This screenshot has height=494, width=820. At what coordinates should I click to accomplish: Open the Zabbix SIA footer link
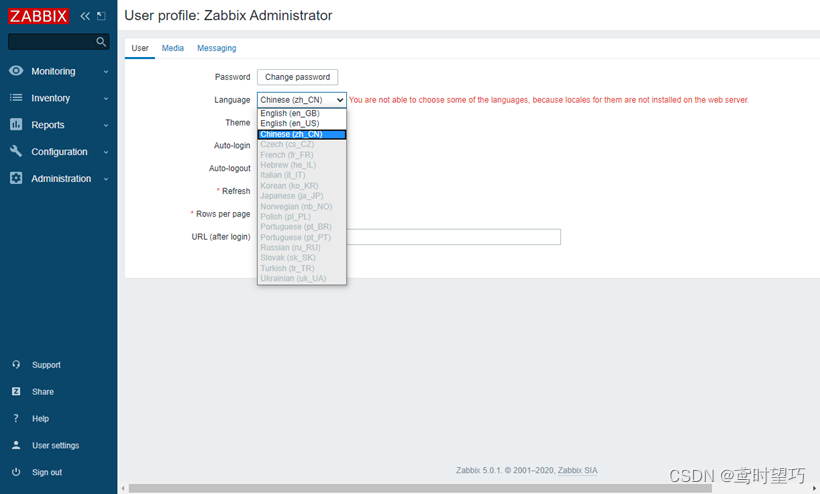coord(577,470)
